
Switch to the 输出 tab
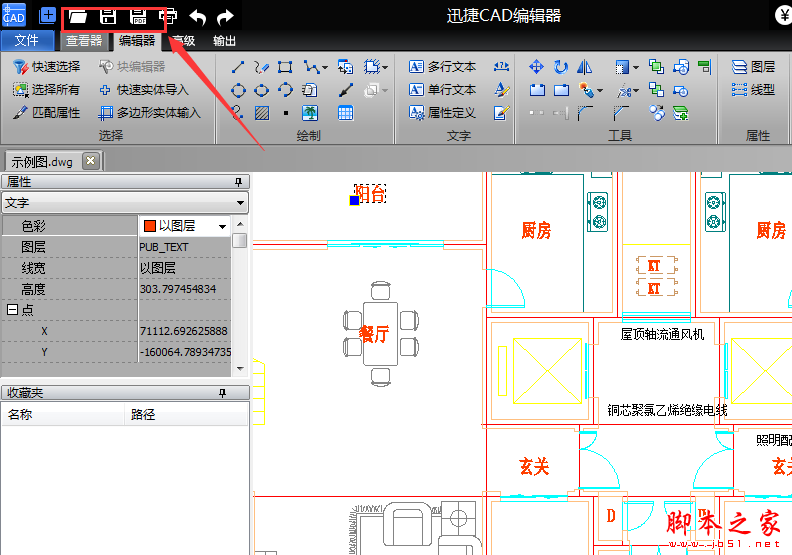[224, 41]
